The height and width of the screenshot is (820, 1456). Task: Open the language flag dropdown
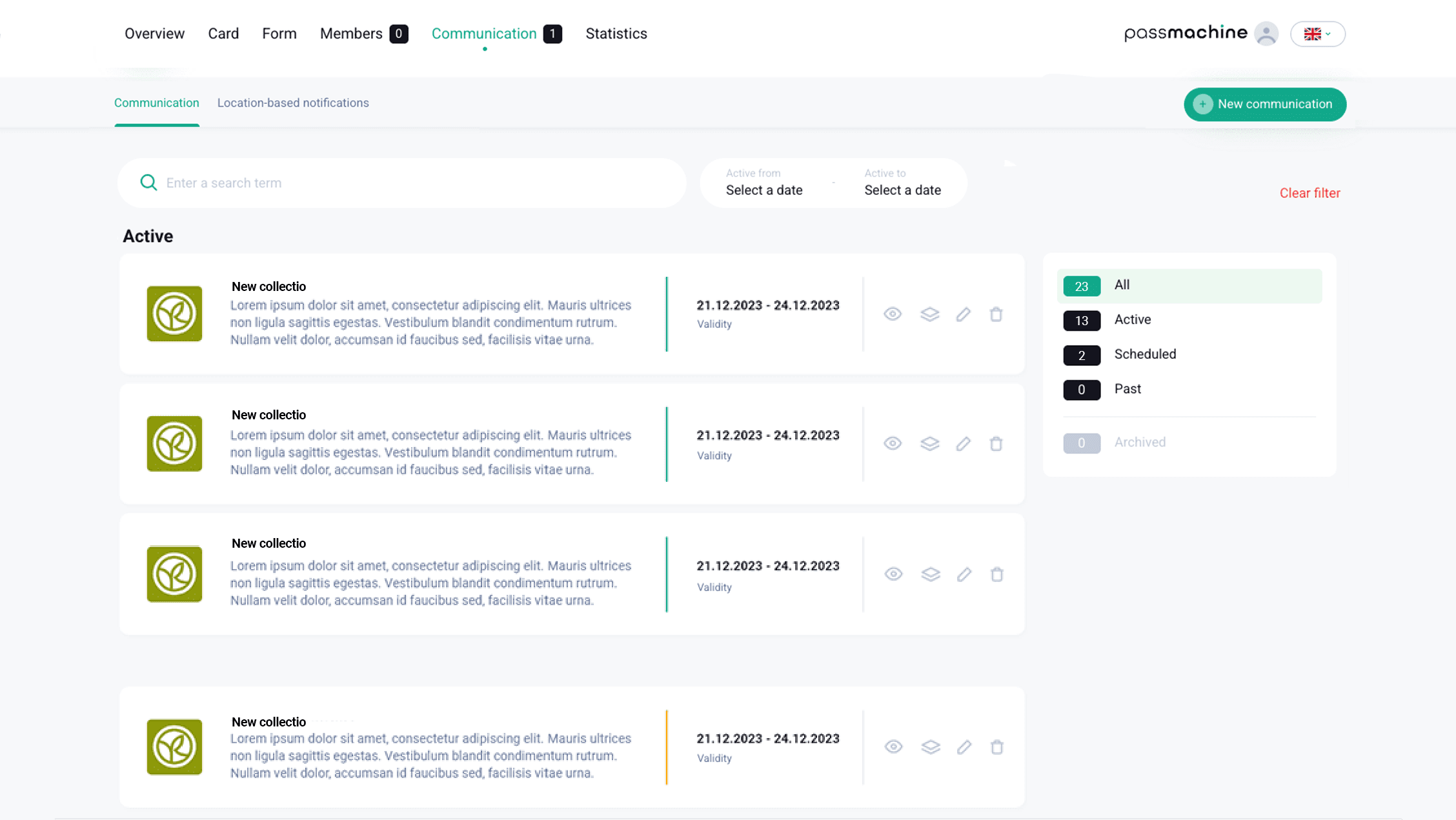pos(1317,34)
